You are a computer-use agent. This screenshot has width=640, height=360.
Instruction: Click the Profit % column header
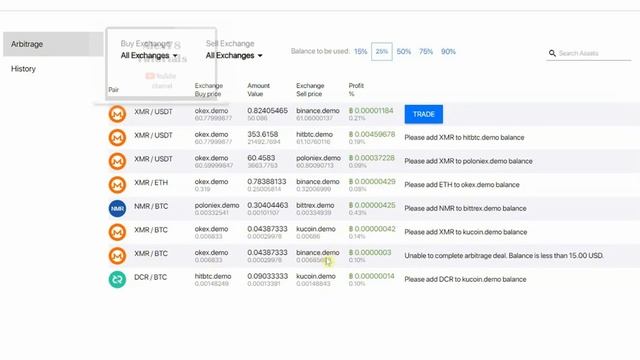coord(356,90)
